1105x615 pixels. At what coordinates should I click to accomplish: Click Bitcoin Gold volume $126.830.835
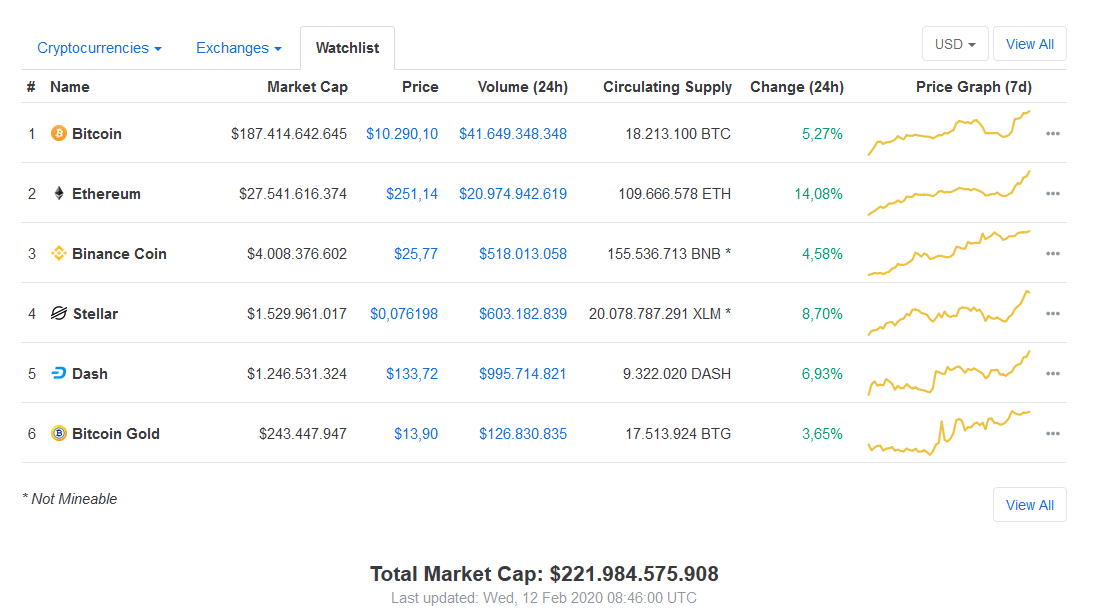tap(523, 434)
